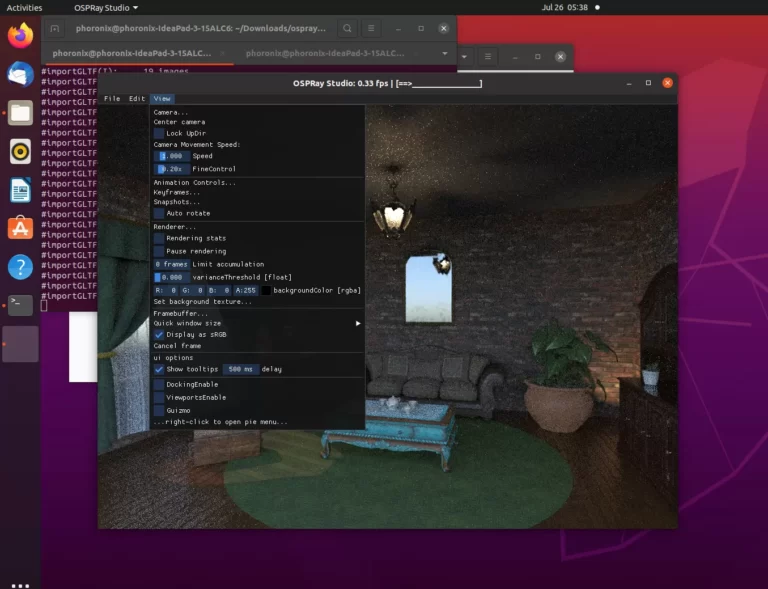Click Set background texture...

coord(202,301)
